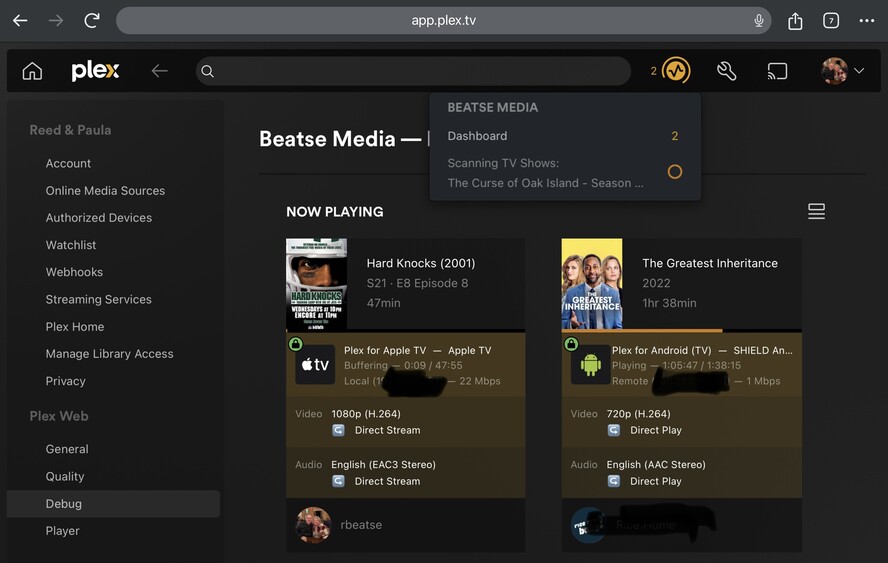Tap the microphone voice search icon

point(759,21)
